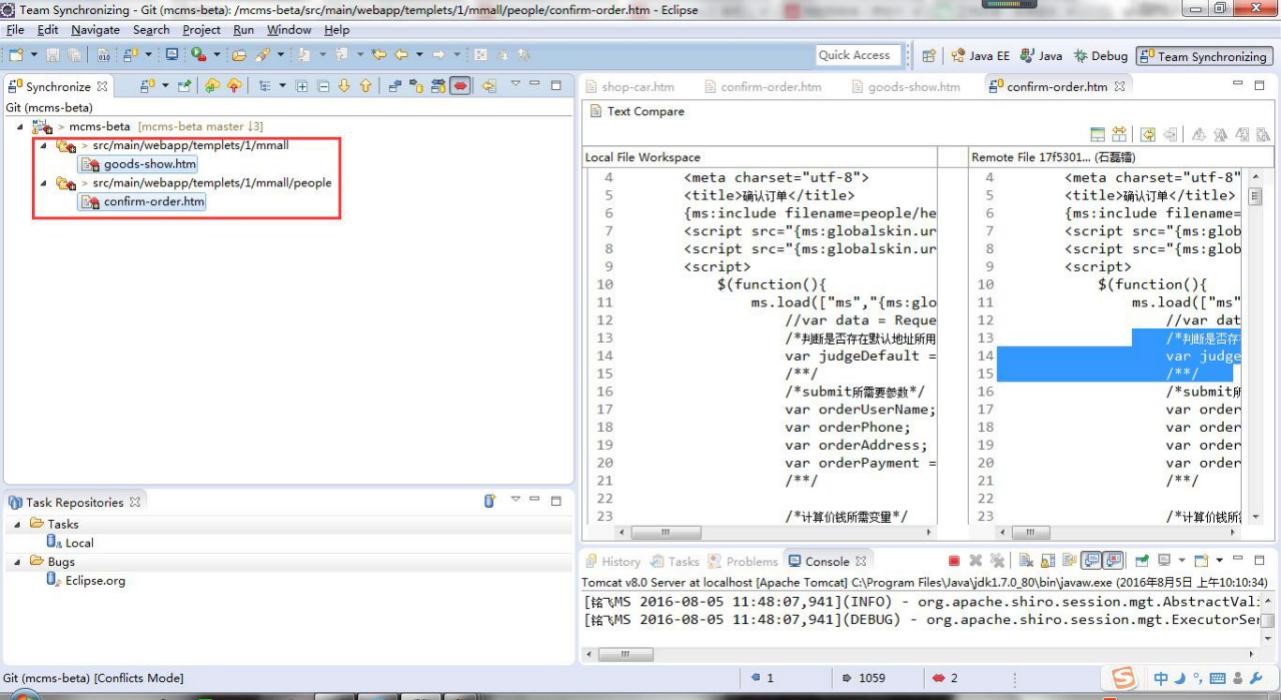Screen dimensions: 1281x700
Task: Expand all items in Synchronize view
Action: (302, 86)
